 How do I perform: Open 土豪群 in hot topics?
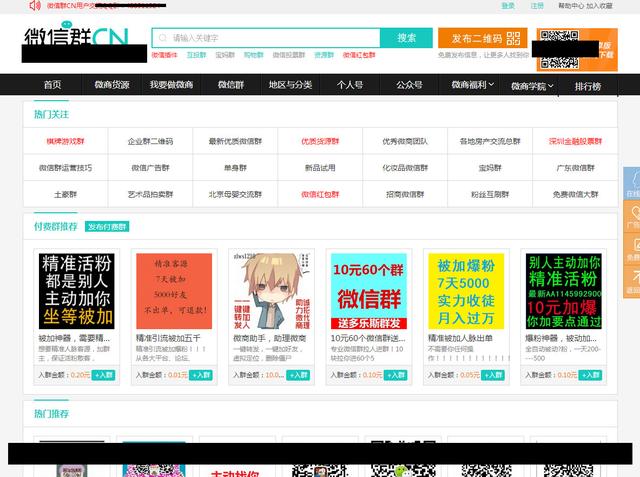coord(65,194)
